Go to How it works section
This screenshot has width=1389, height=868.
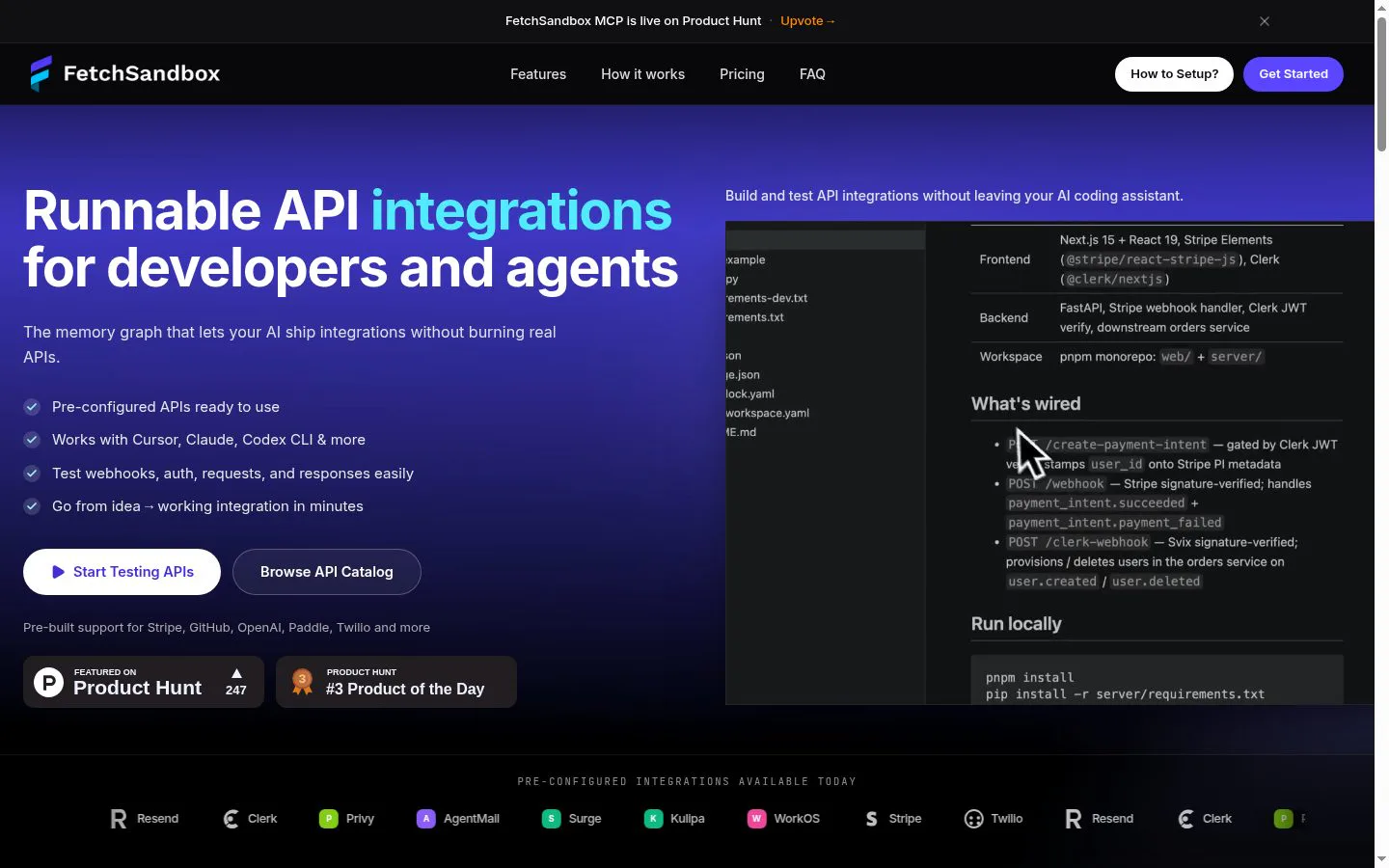pos(642,74)
